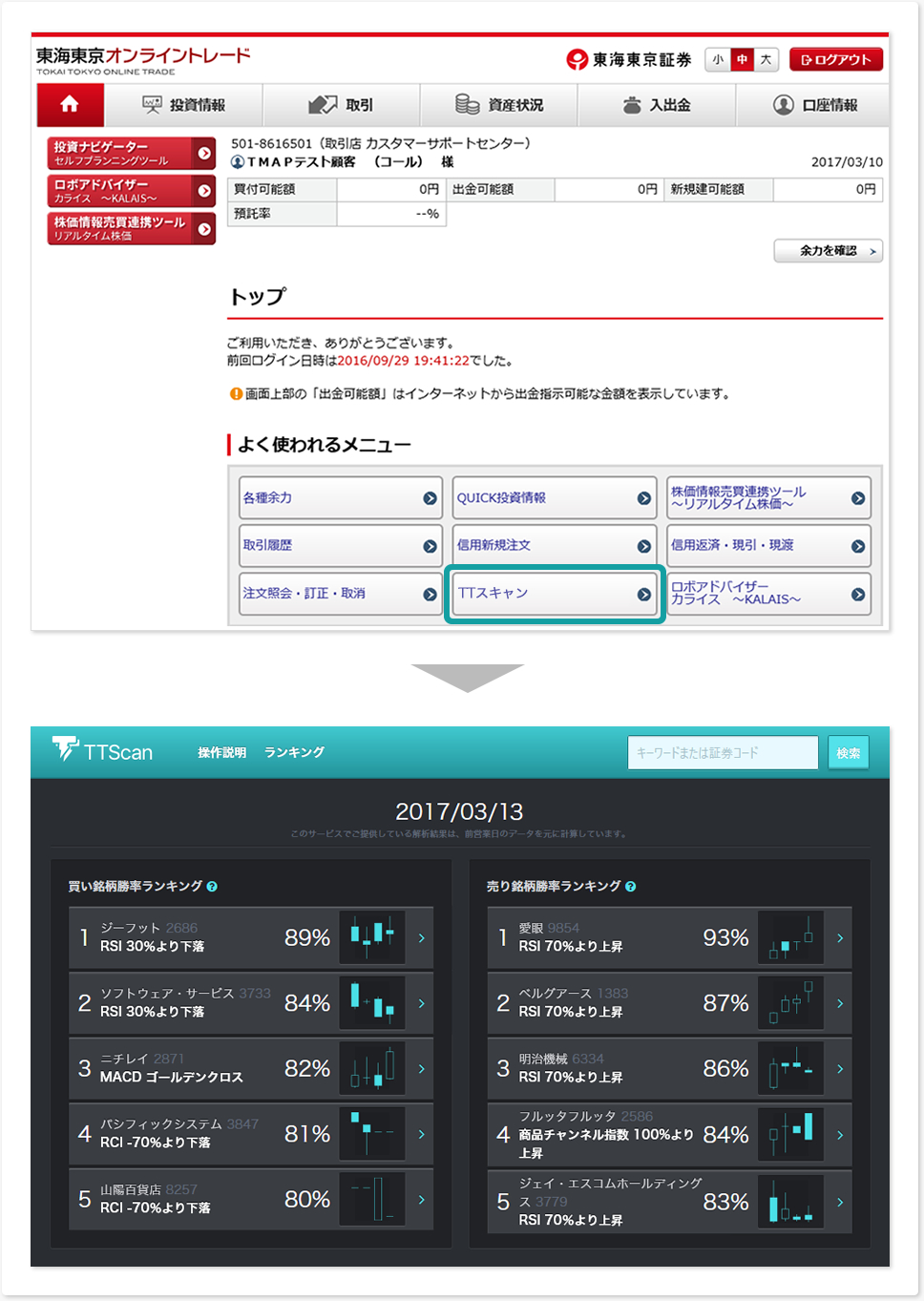Expand ソフトウェア・サービス row chevron
This screenshot has width=924, height=1301.
pyautogui.click(x=421, y=1003)
